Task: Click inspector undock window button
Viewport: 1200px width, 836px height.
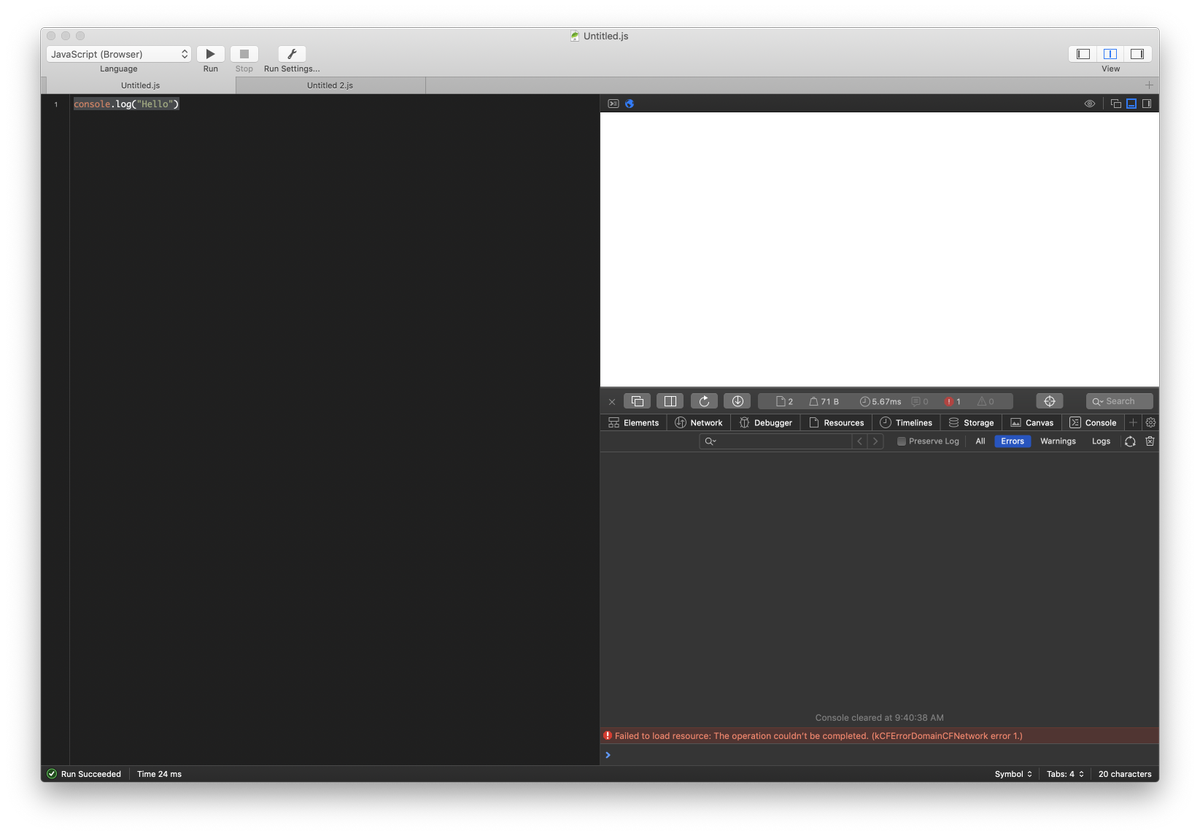Action: pos(637,401)
